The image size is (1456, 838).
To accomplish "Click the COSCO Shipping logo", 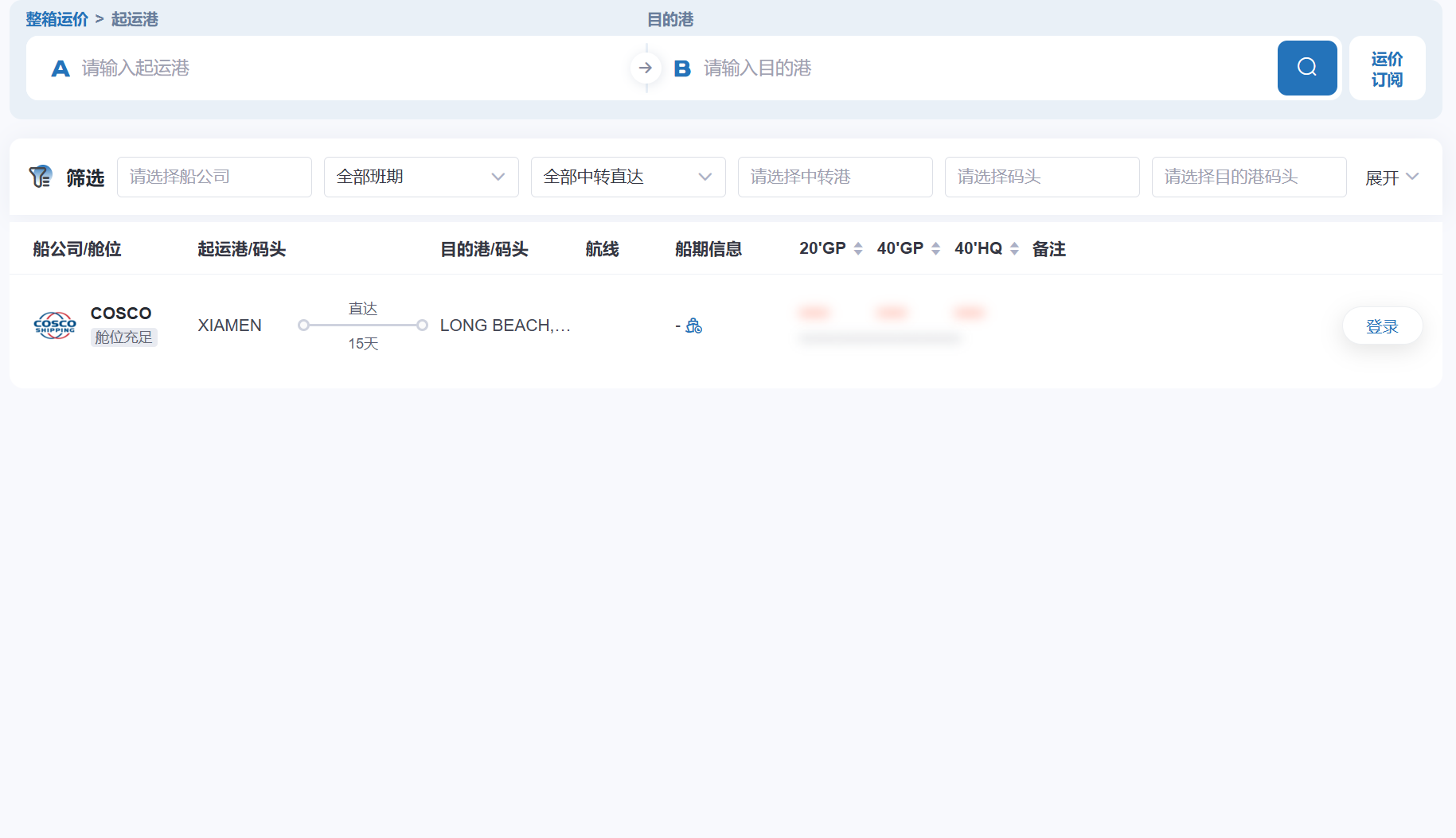I will point(54,325).
